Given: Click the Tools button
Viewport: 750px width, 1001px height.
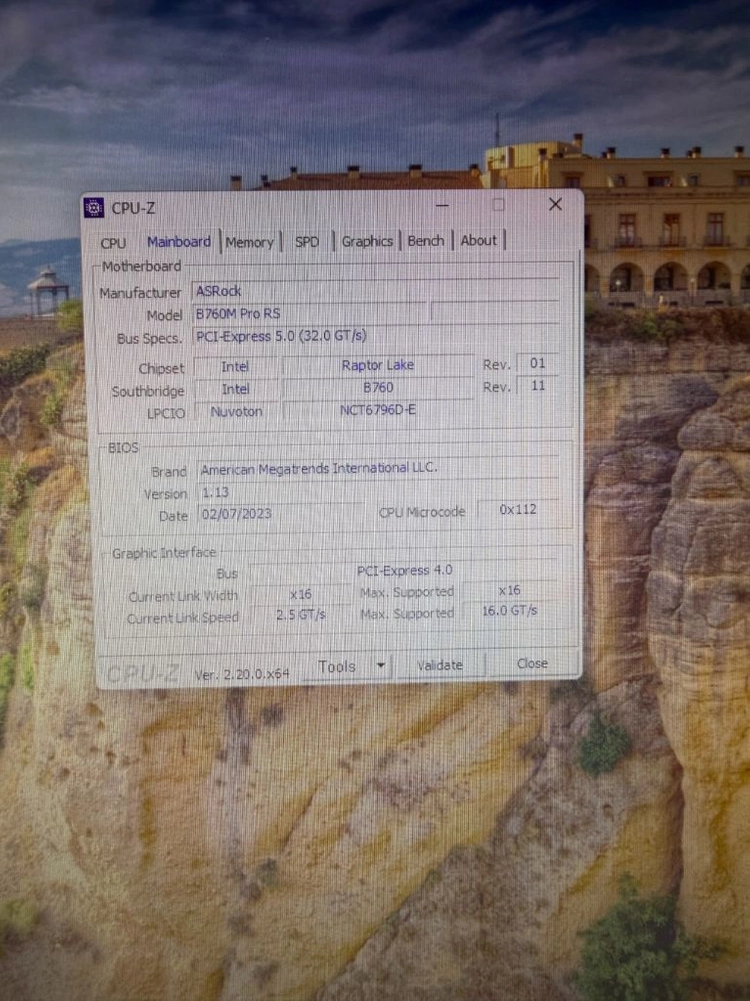Looking at the screenshot, I should [337, 666].
